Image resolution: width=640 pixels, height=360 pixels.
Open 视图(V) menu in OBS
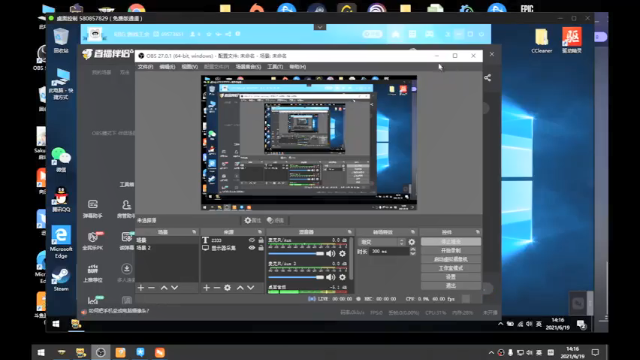(x=189, y=67)
